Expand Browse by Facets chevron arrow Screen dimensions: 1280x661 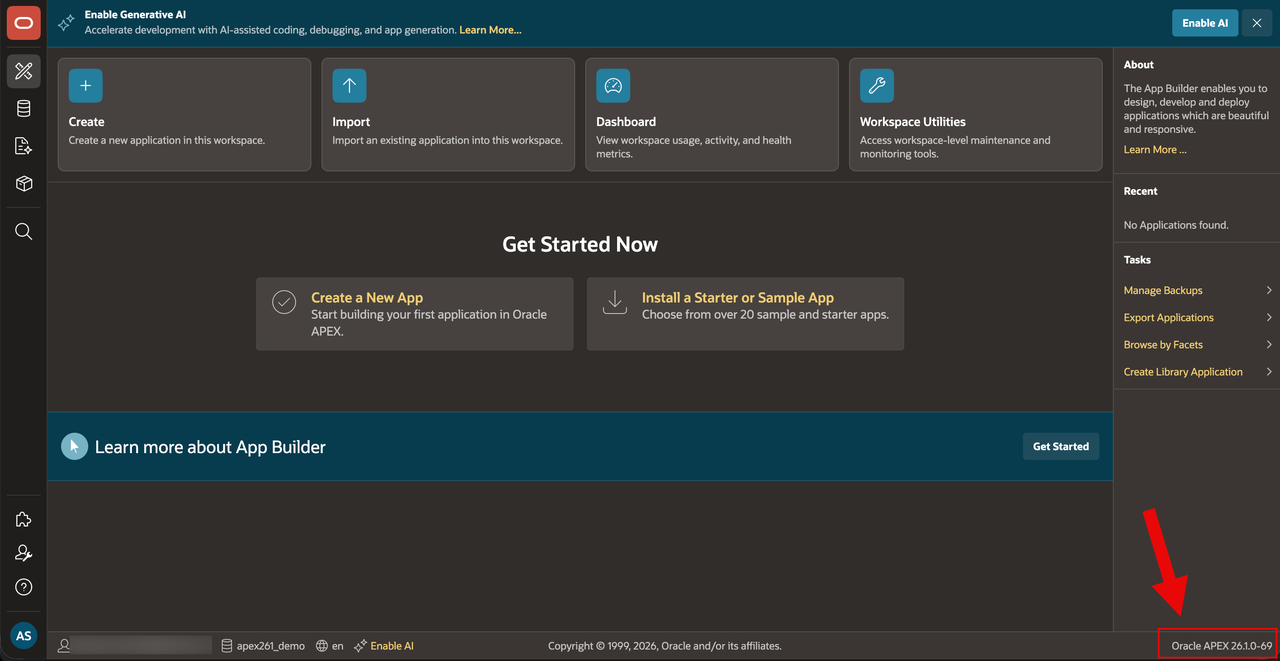tap(1269, 344)
